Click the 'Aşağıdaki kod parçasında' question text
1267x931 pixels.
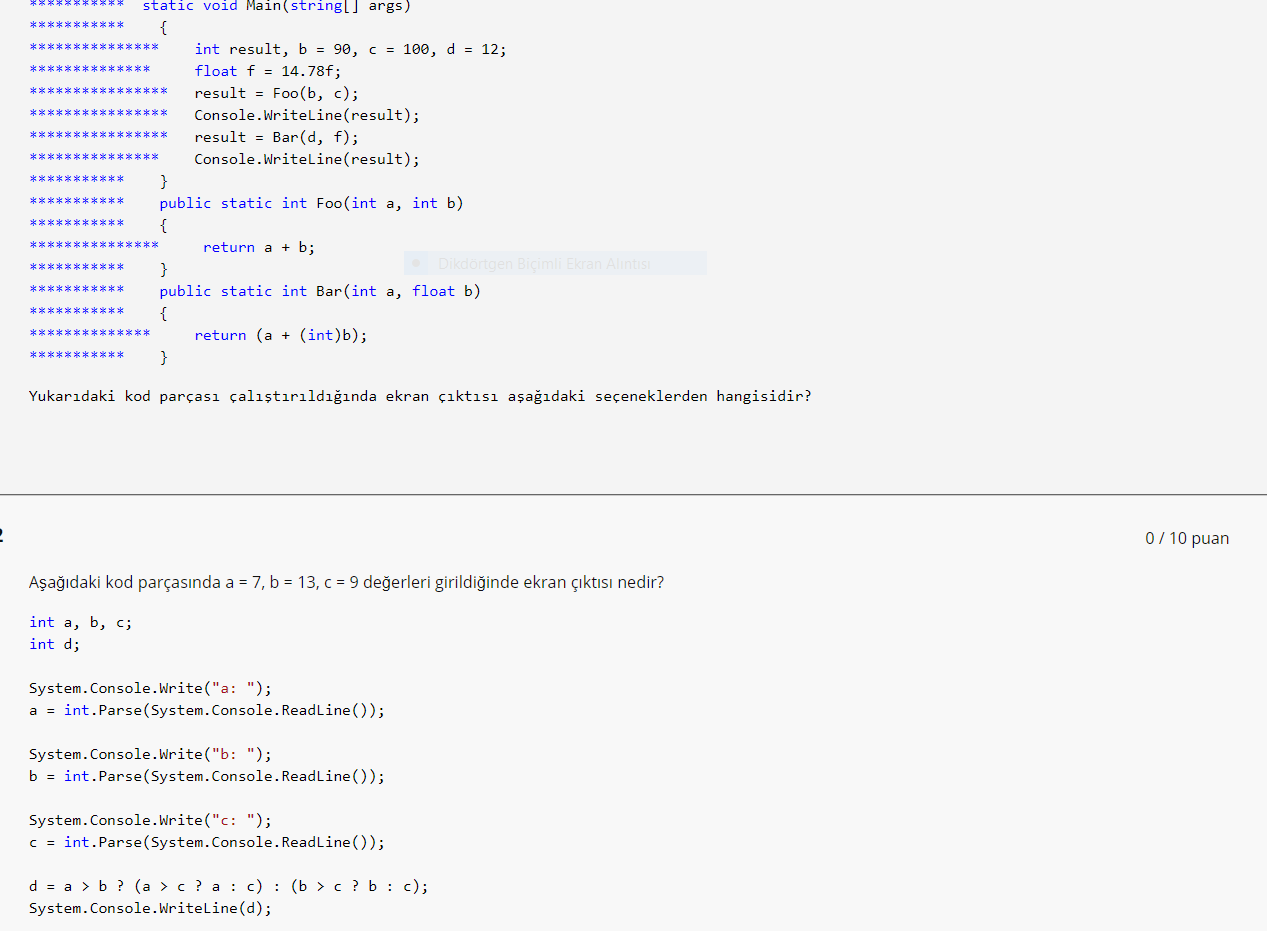346,582
